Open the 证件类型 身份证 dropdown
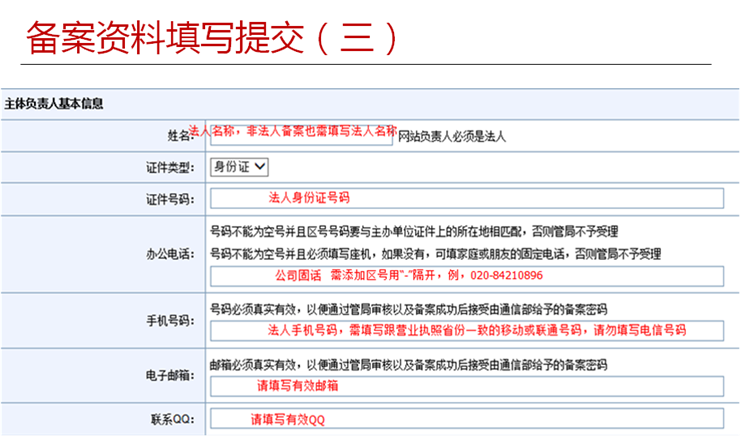This screenshot has width=740, height=436. coord(237,167)
